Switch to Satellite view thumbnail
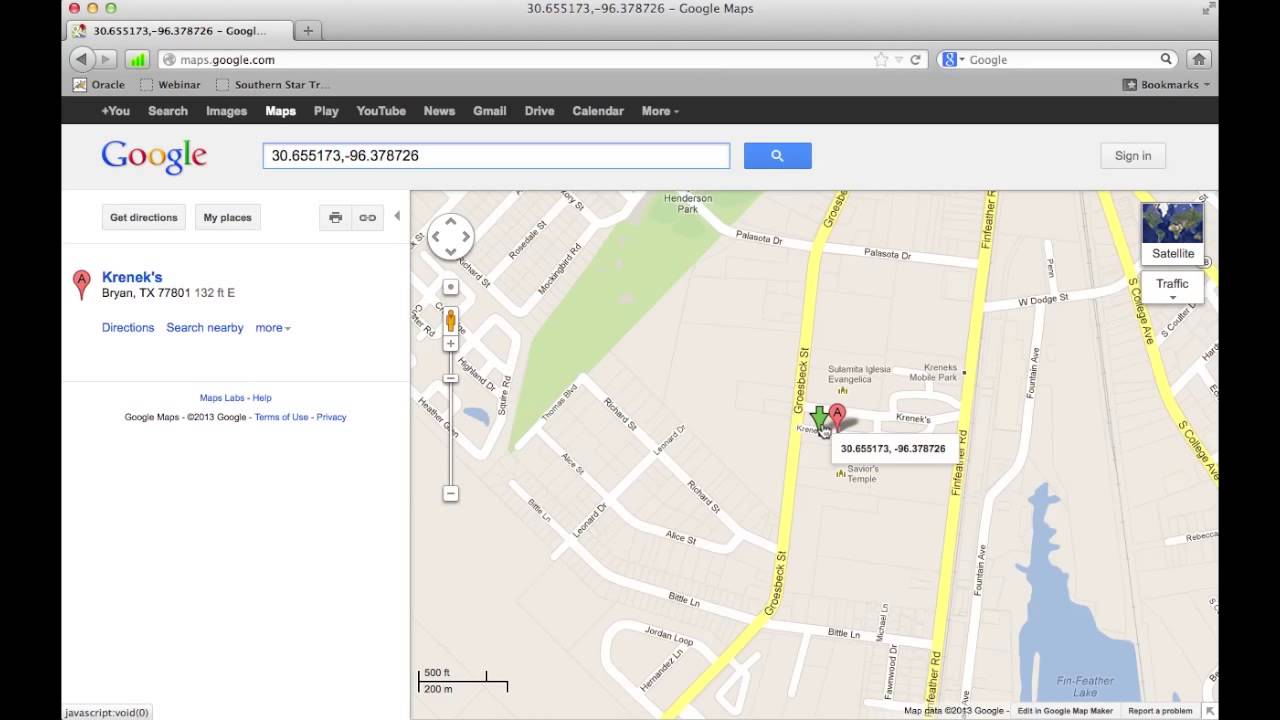Viewport: 1280px width, 720px height. coord(1173,232)
